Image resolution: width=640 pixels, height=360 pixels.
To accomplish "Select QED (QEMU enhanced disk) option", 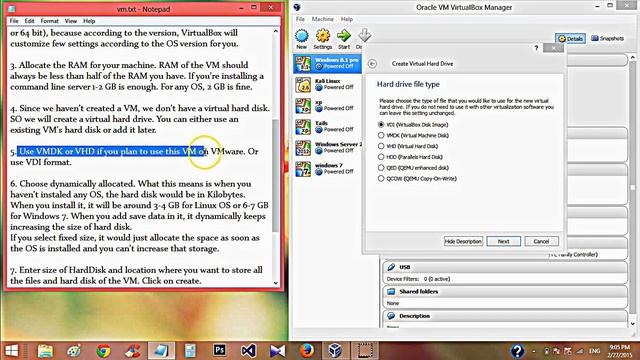I will 413,168.
